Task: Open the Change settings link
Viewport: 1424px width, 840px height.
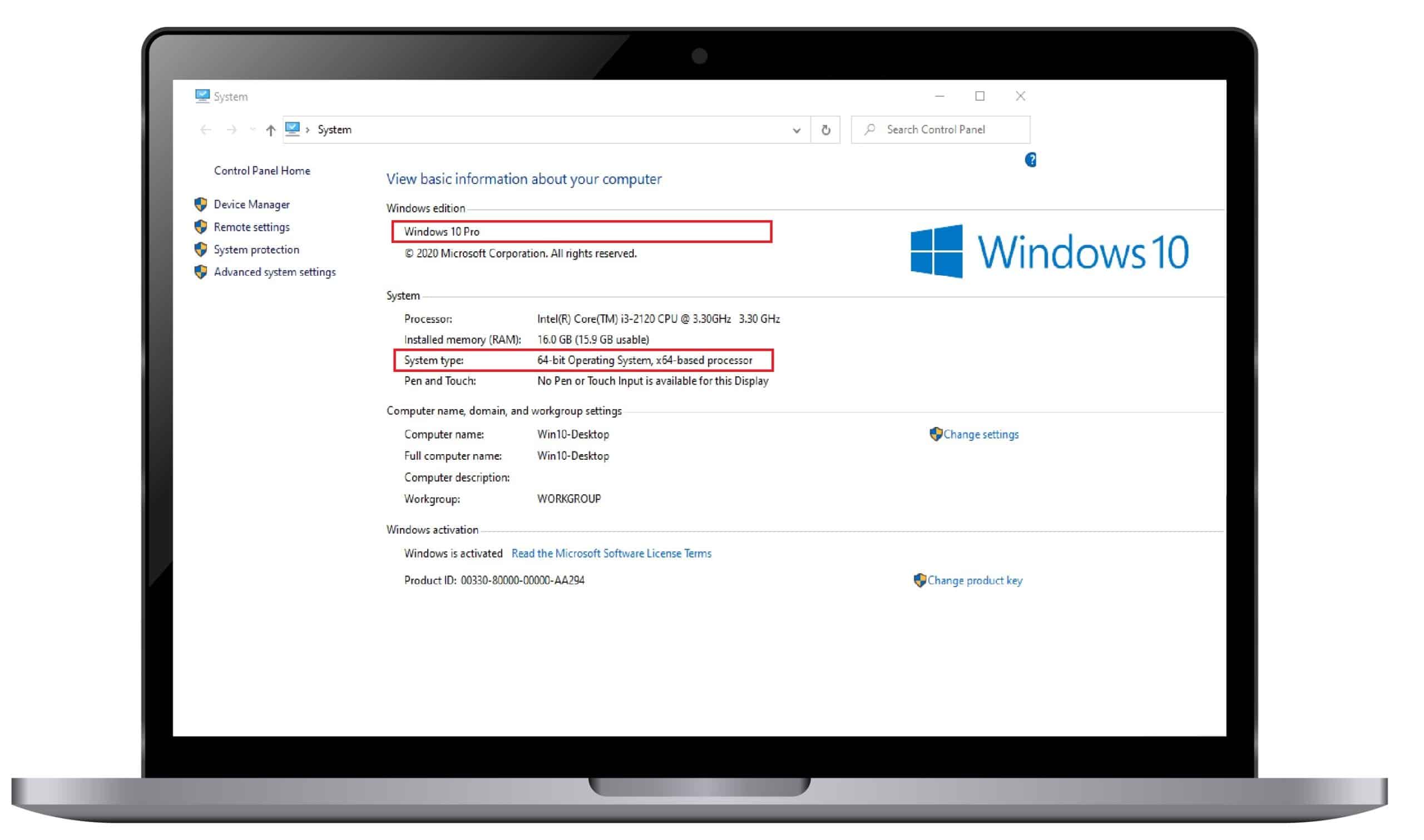Action: [980, 435]
